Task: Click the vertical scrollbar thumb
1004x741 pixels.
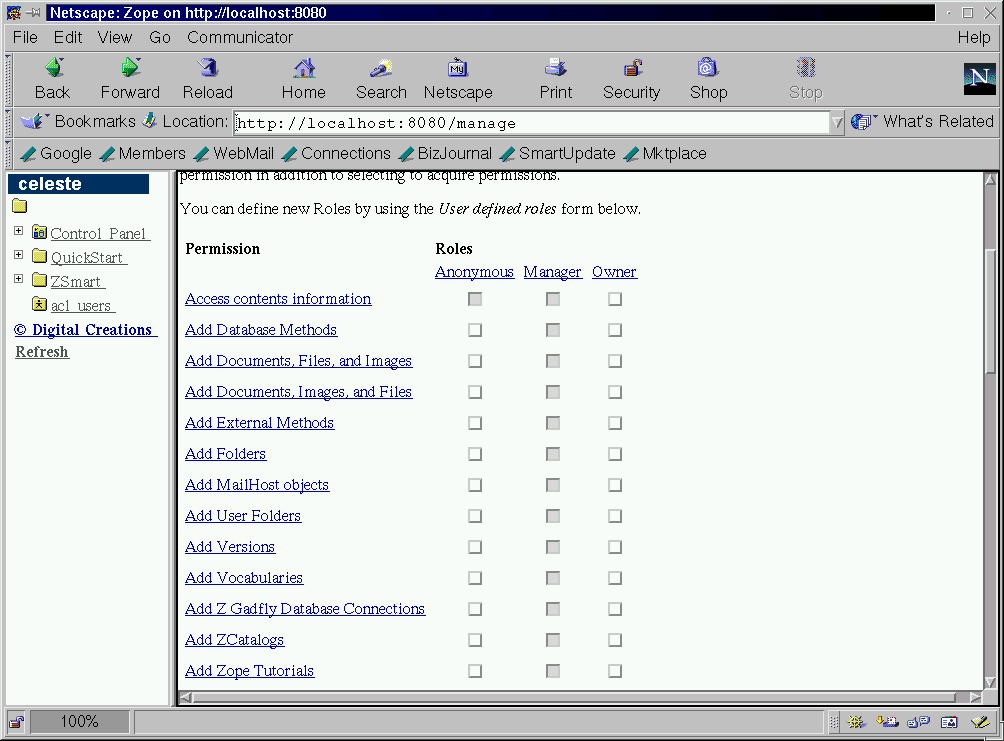Action: tap(990, 311)
